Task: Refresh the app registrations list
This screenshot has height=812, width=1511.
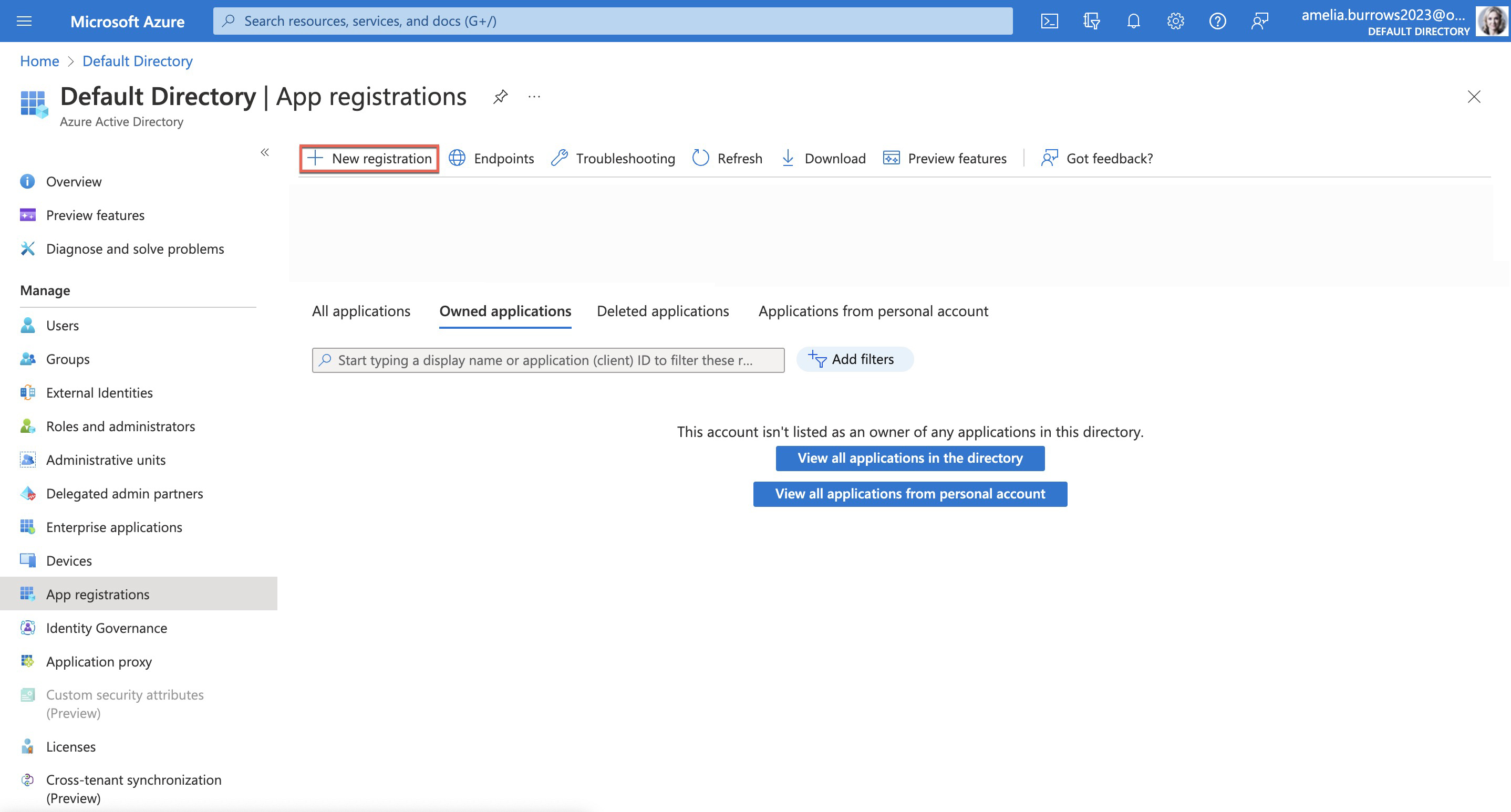Action: click(727, 158)
